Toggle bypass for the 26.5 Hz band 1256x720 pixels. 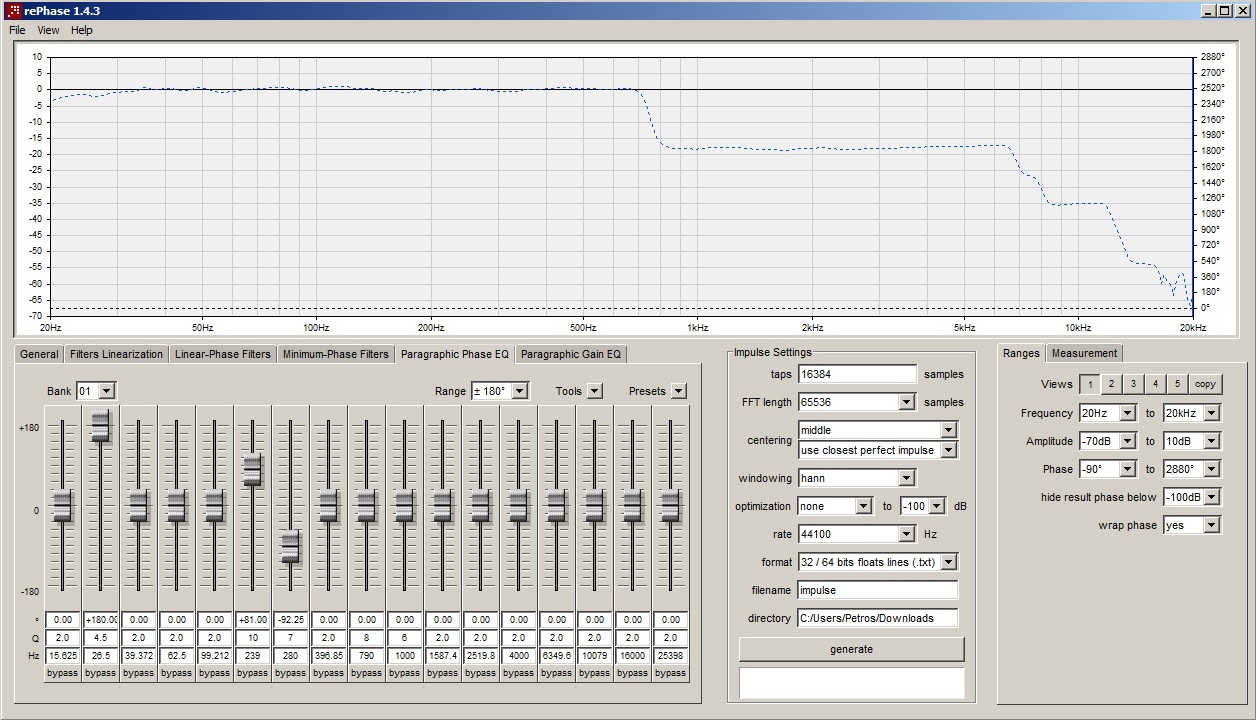101,673
